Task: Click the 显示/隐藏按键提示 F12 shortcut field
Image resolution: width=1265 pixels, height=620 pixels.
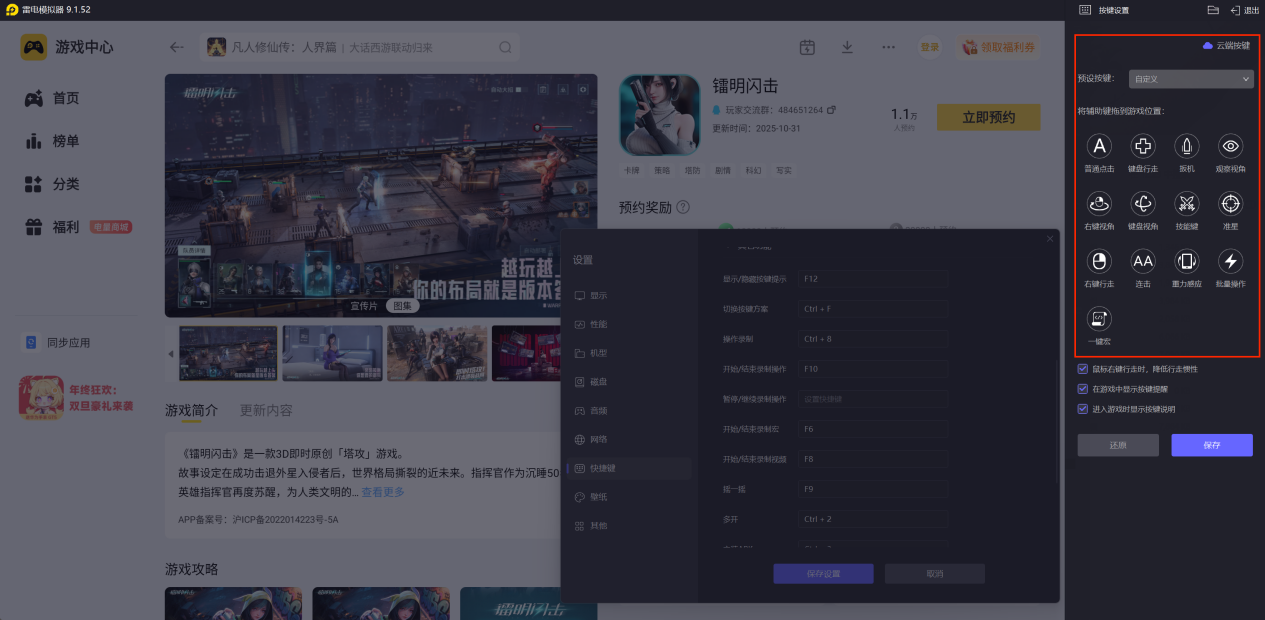Action: pos(873,279)
